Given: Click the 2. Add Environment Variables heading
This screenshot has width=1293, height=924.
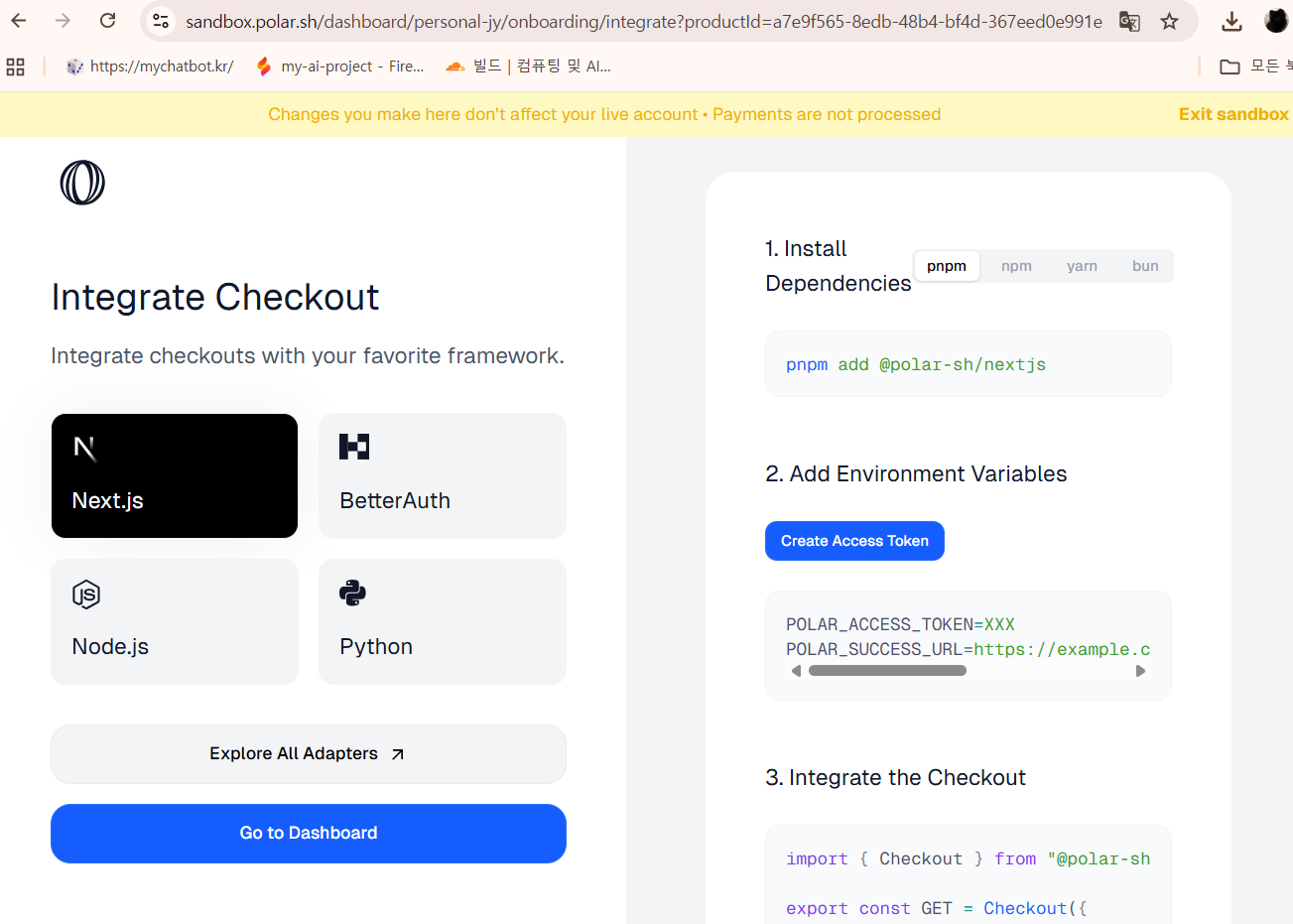Looking at the screenshot, I should 916,474.
